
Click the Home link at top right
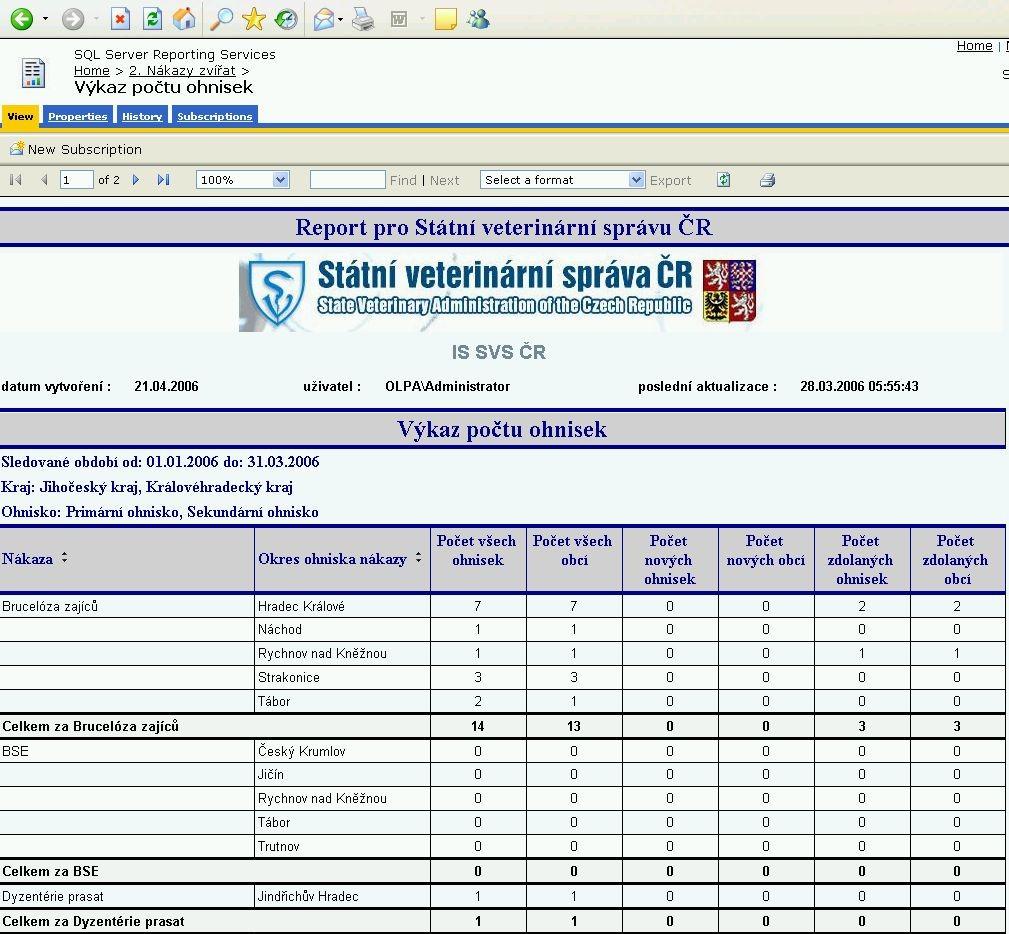tap(974, 46)
